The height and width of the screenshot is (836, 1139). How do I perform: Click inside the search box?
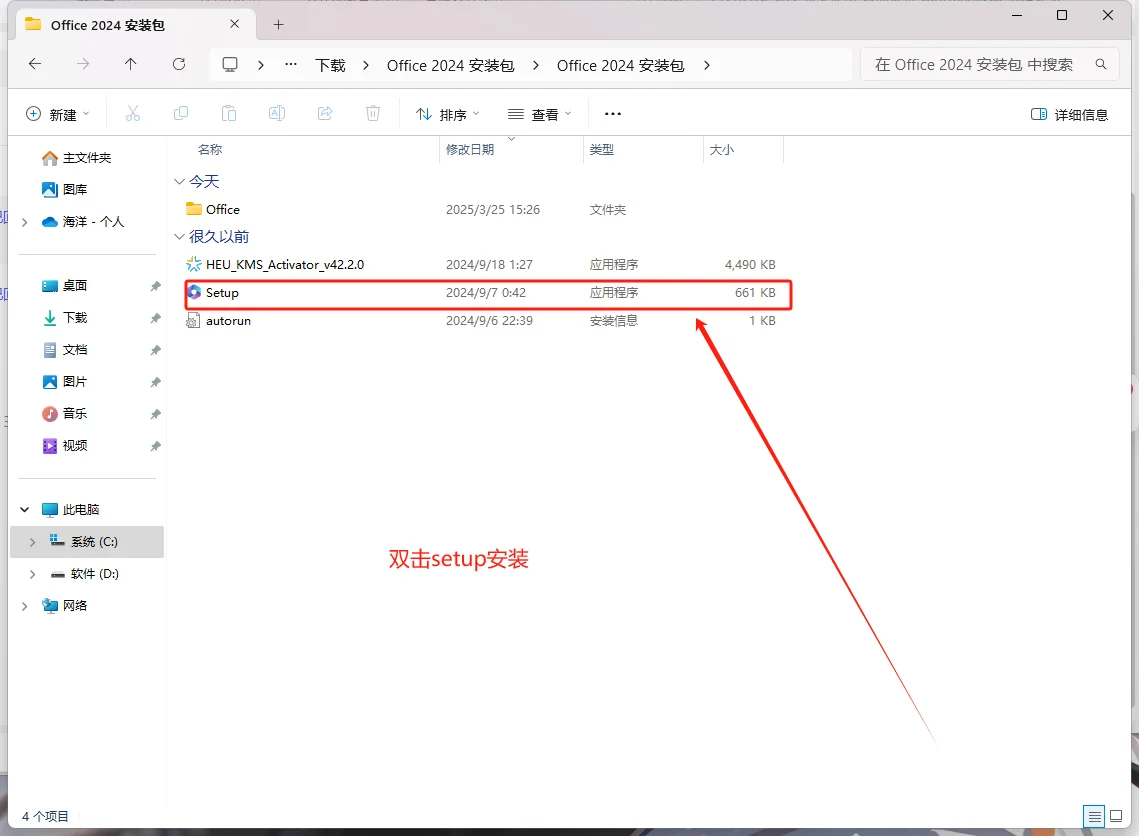point(985,63)
